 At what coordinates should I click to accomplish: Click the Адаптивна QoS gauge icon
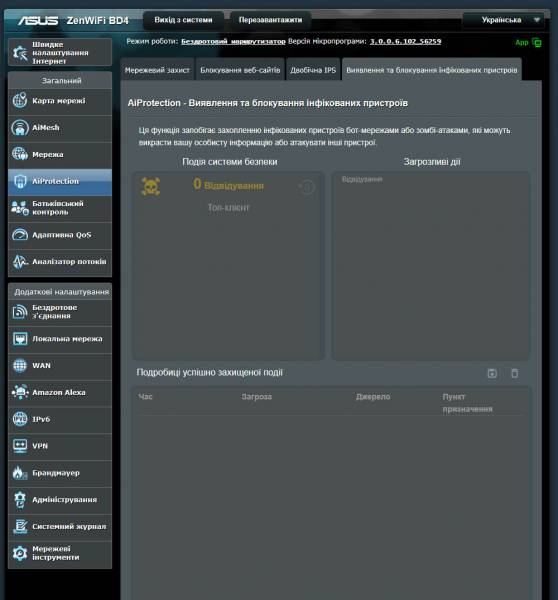point(20,235)
